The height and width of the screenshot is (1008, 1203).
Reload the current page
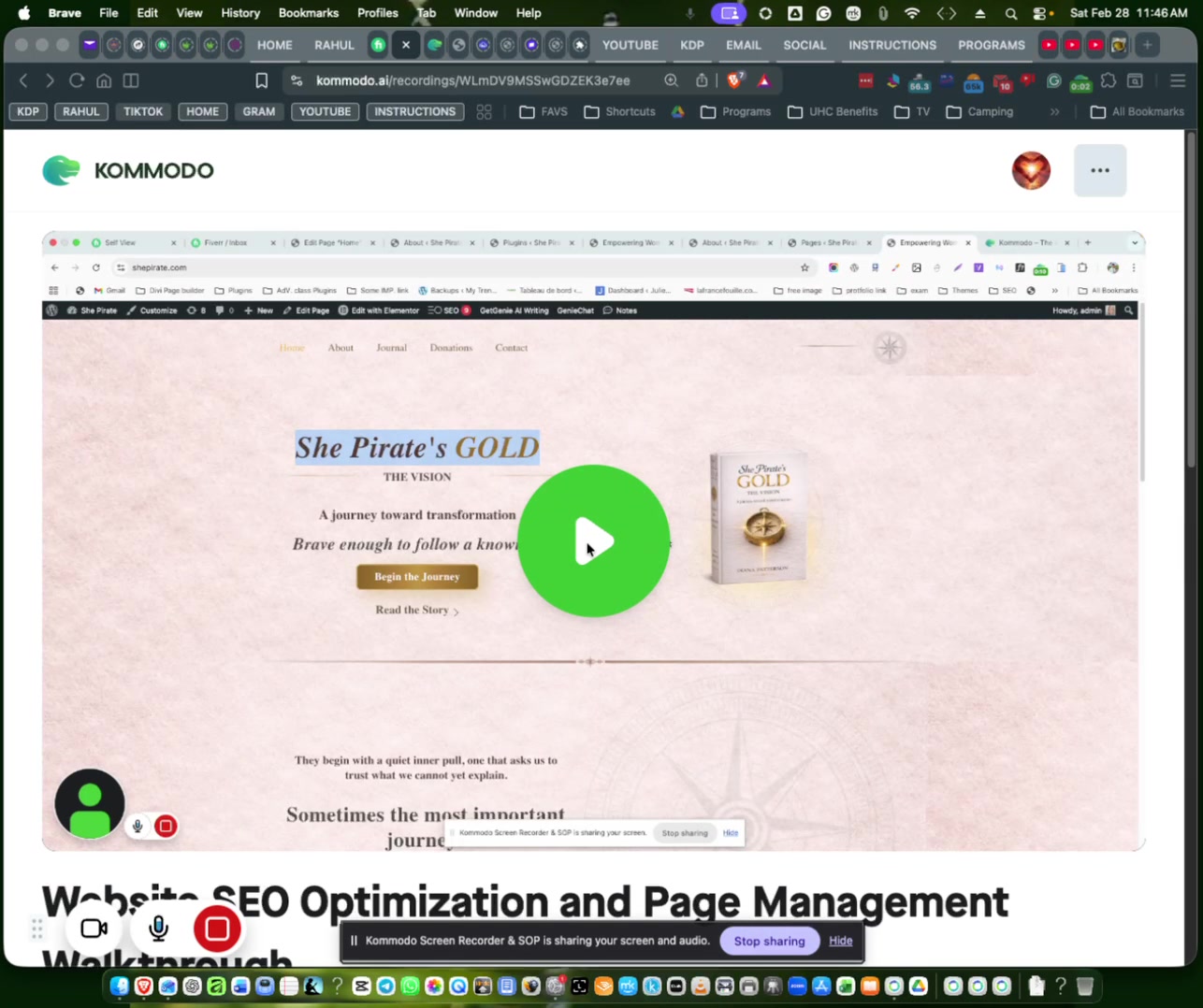77,80
